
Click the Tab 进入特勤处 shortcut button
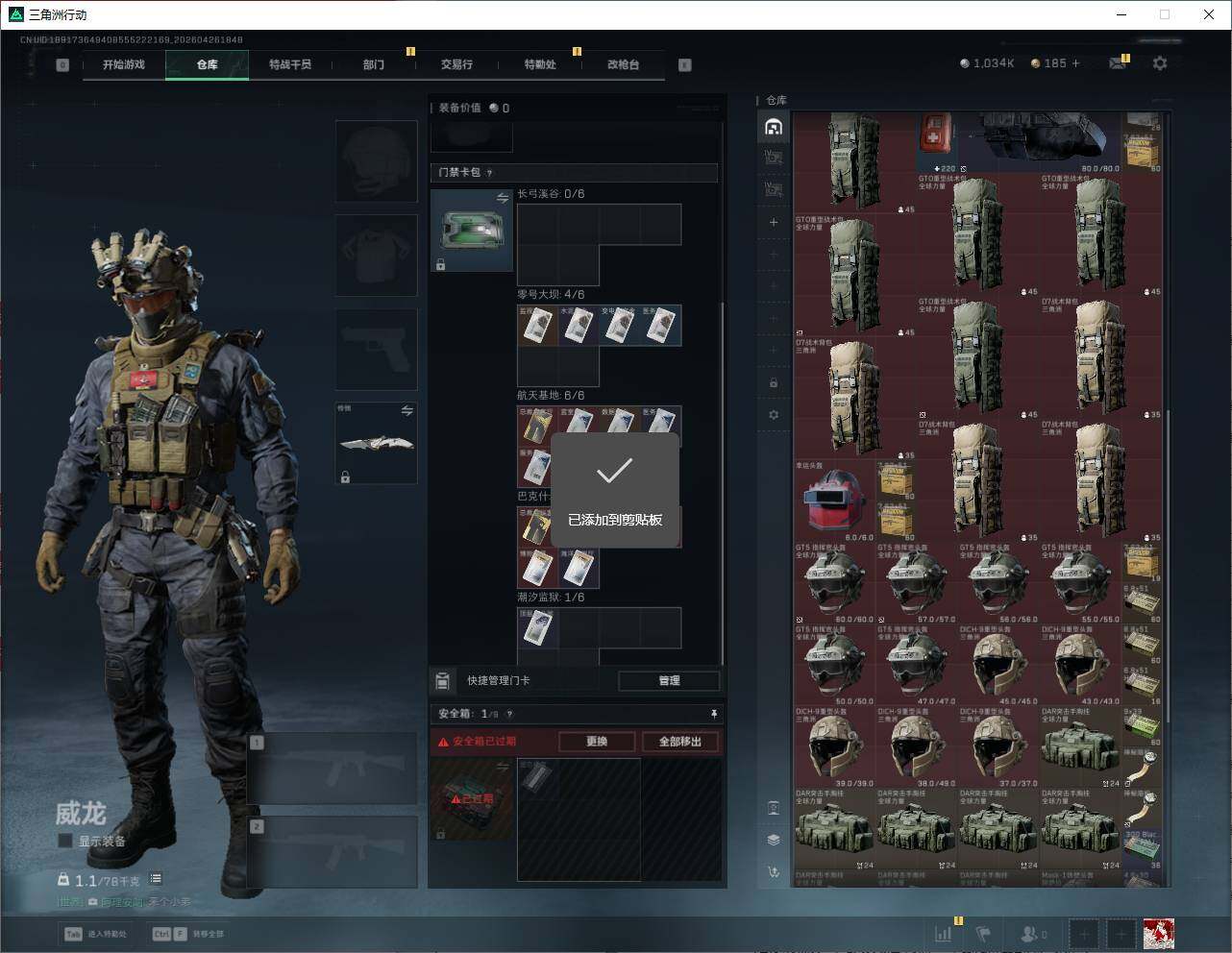pos(95,934)
